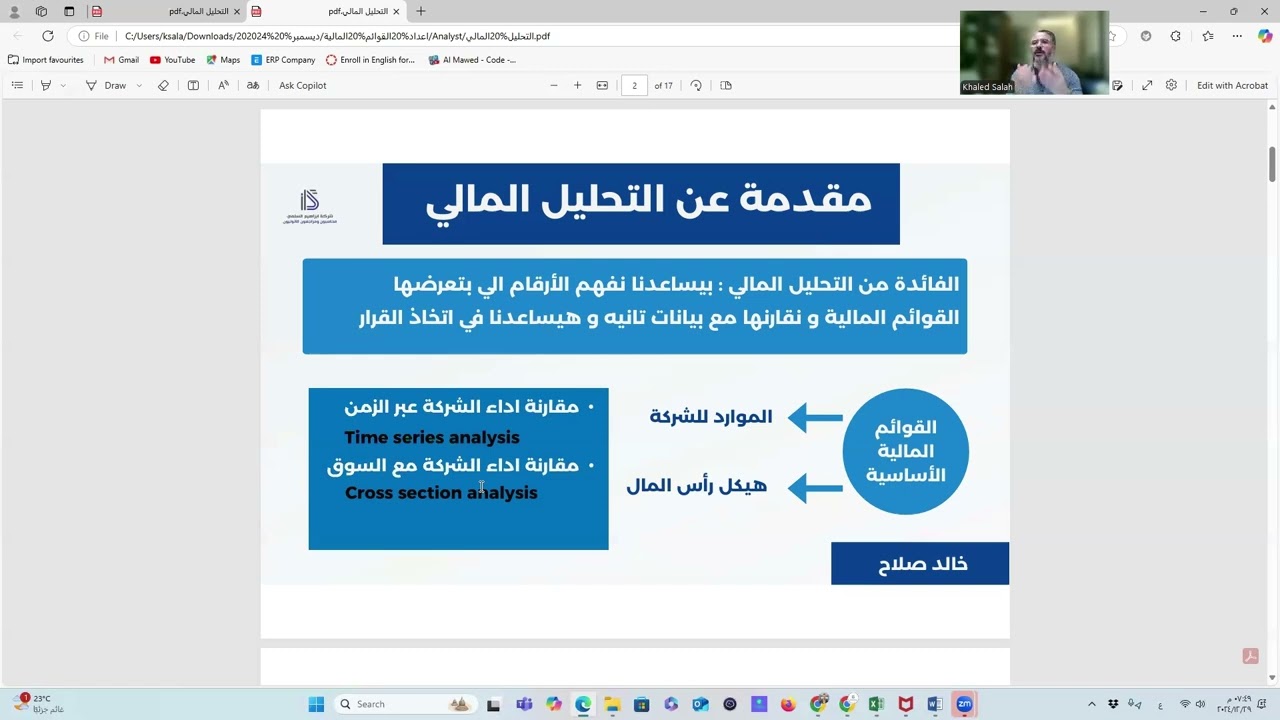Click the Khaled Salah video thumbnail
This screenshot has width=1280, height=720.
(x=1034, y=52)
